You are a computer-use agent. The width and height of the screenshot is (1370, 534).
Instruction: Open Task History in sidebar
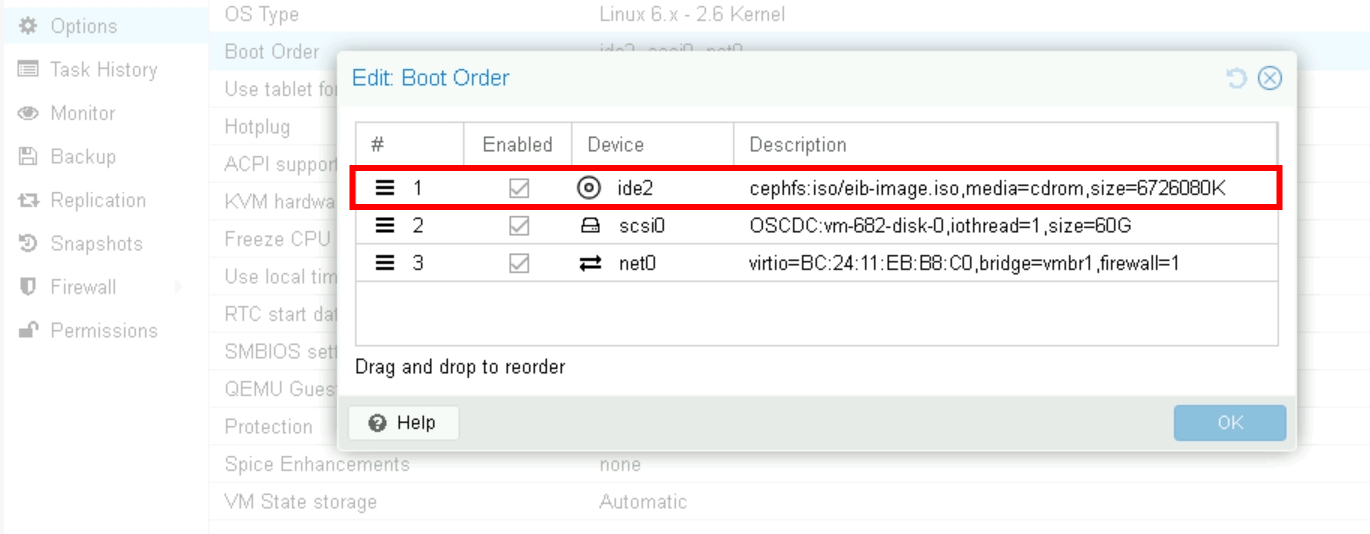tap(103, 70)
